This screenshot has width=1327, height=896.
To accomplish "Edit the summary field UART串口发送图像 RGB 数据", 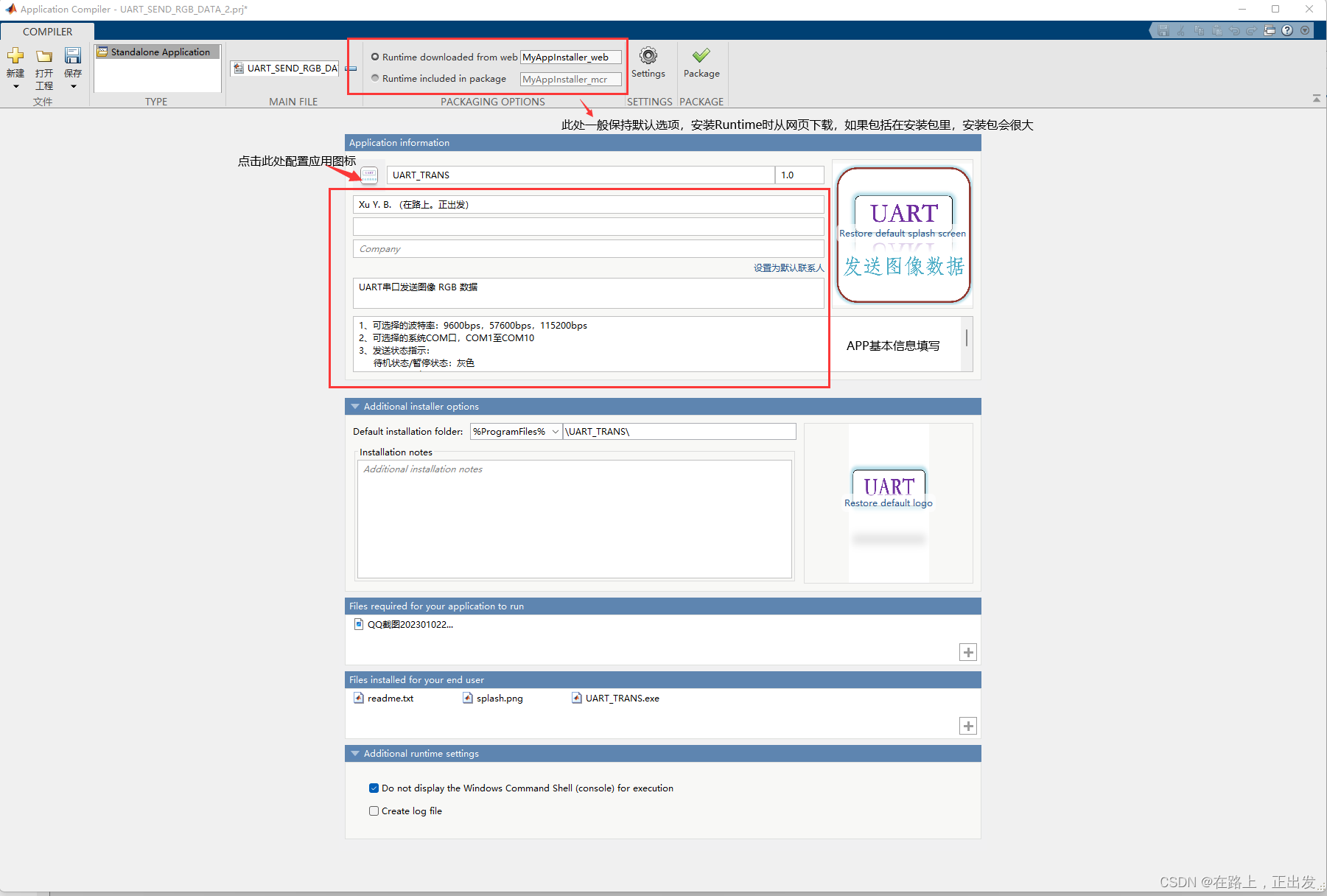I will (588, 293).
